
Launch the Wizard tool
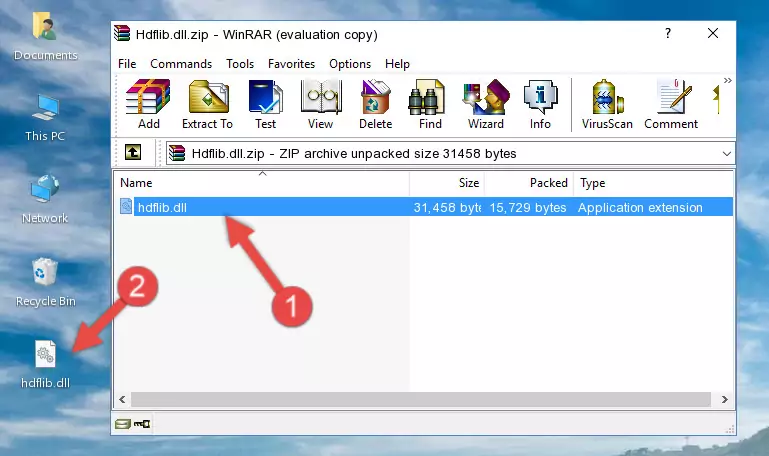[x=486, y=104]
